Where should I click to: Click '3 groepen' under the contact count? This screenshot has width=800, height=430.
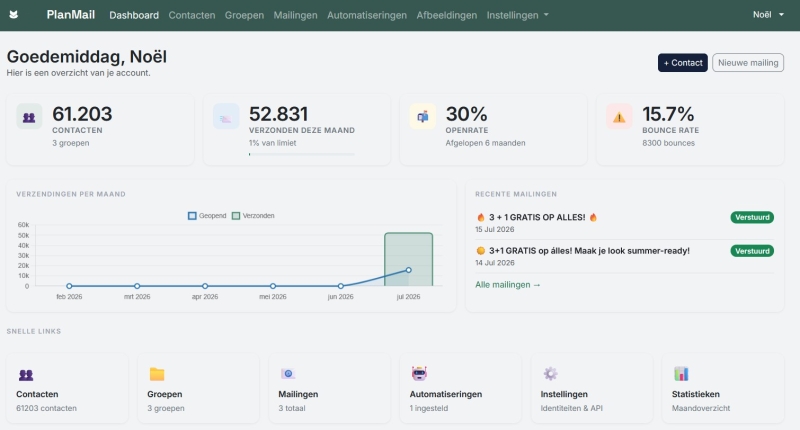coord(70,143)
